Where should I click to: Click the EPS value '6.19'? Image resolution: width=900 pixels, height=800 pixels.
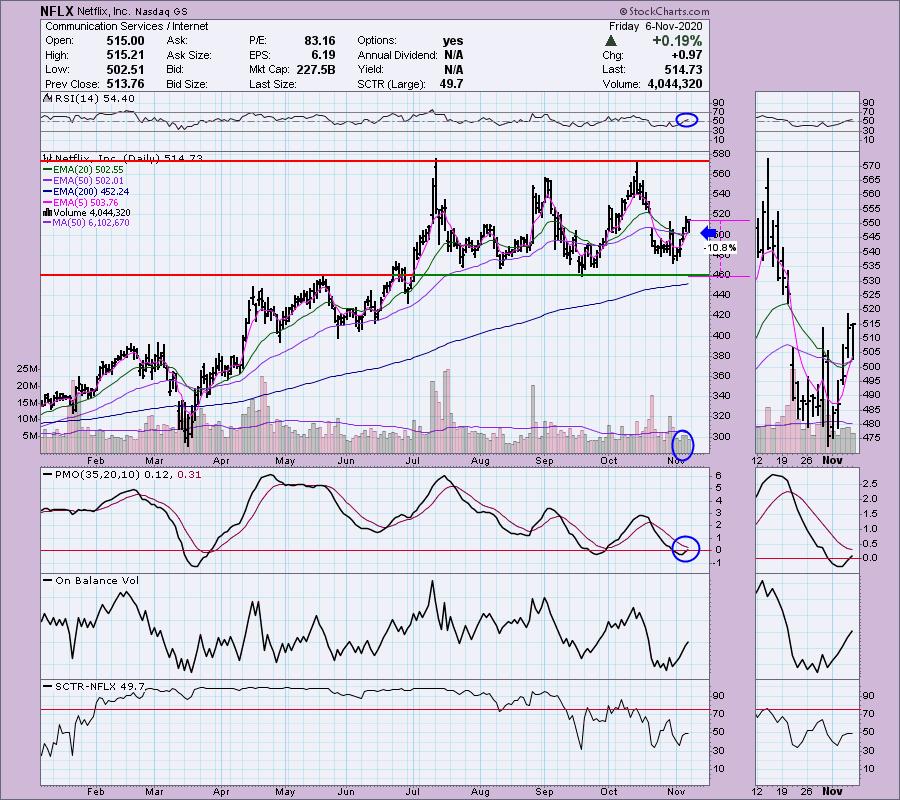[x=323, y=55]
